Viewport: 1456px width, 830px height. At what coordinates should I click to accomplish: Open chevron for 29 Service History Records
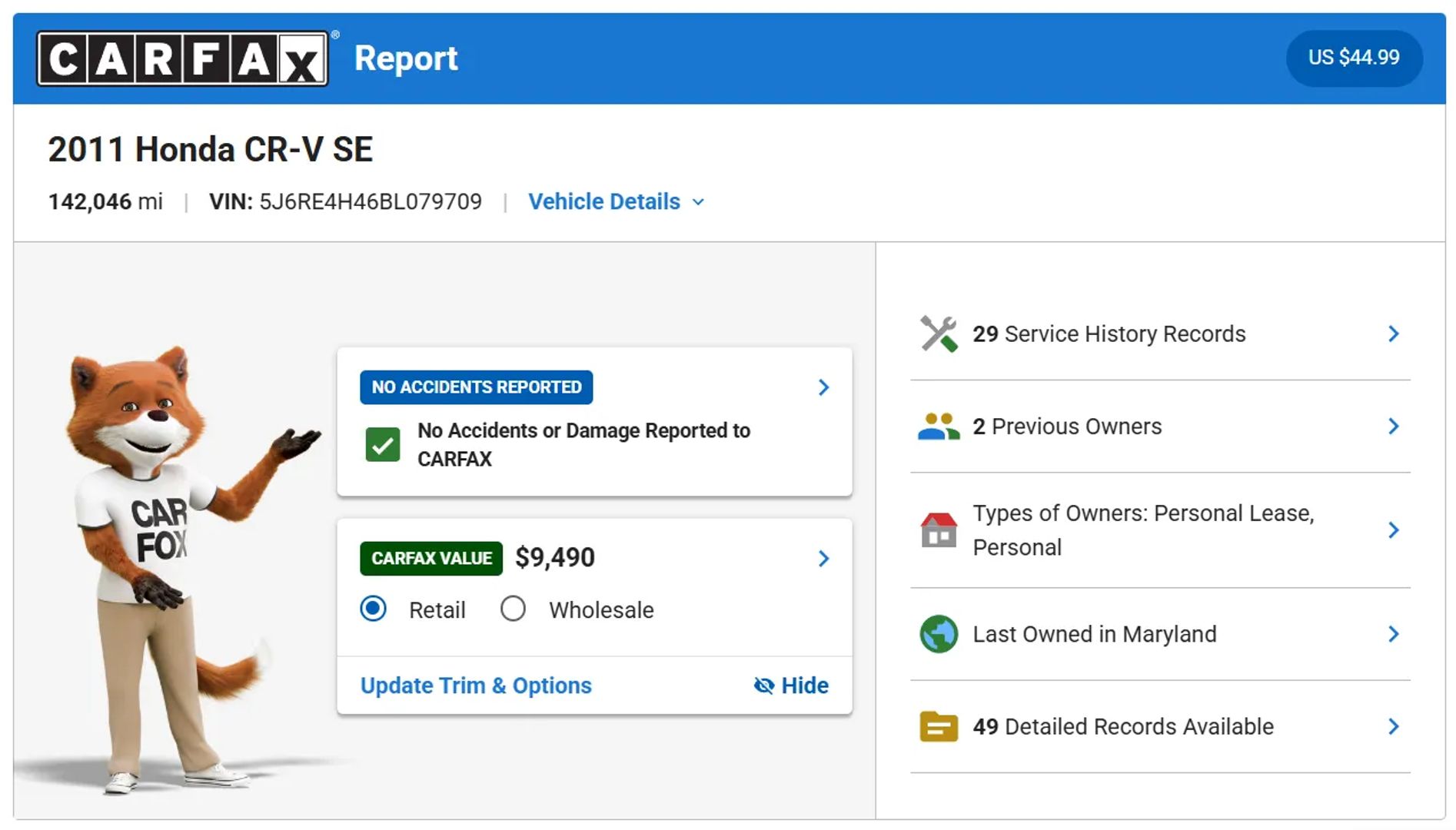[1394, 334]
